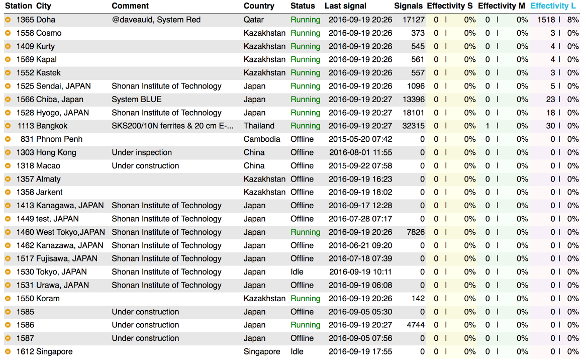The image size is (583, 360).
Task: Click the Effectivity S column header
Action: (x=450, y=6)
